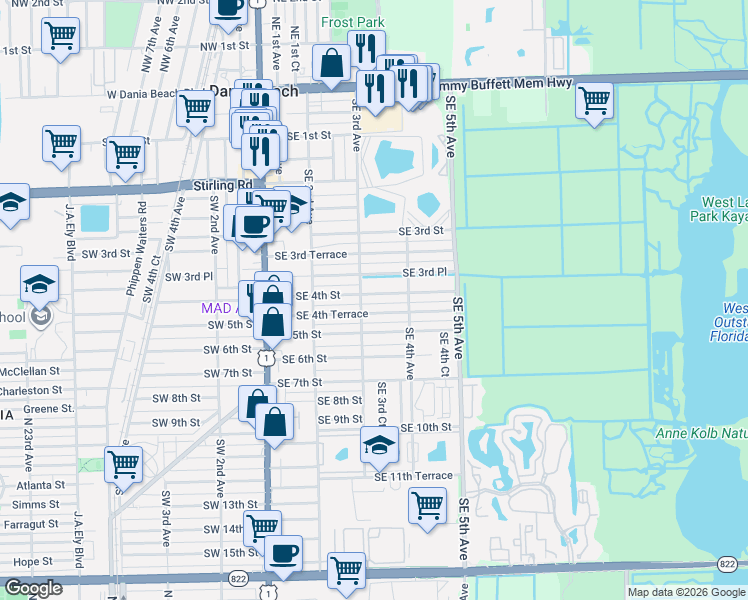Click the shopping bag marker right of SW 9th St
Image resolution: width=748 pixels, height=600 pixels.
(x=274, y=424)
